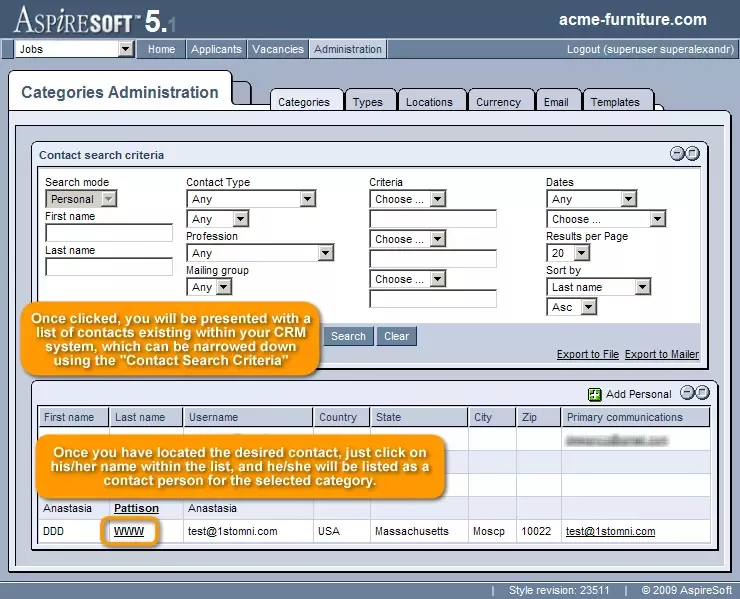Focus the second Criteria text field
Screen dimensions: 740x599
(433, 259)
